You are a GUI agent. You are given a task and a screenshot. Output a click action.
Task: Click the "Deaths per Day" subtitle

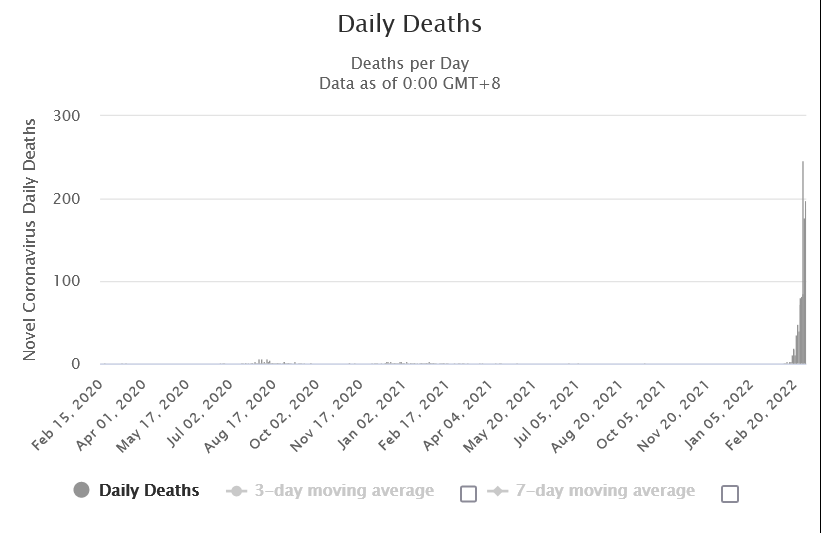[409, 64]
